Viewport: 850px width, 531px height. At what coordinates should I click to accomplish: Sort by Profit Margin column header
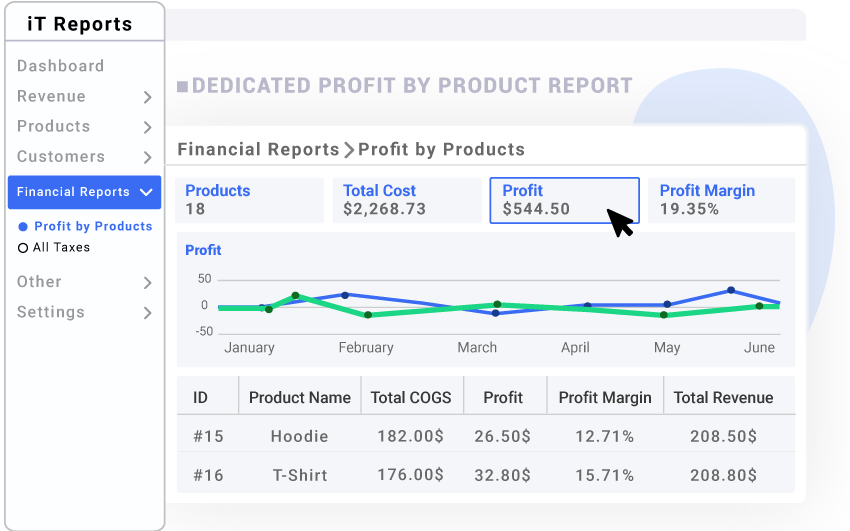[605, 398]
